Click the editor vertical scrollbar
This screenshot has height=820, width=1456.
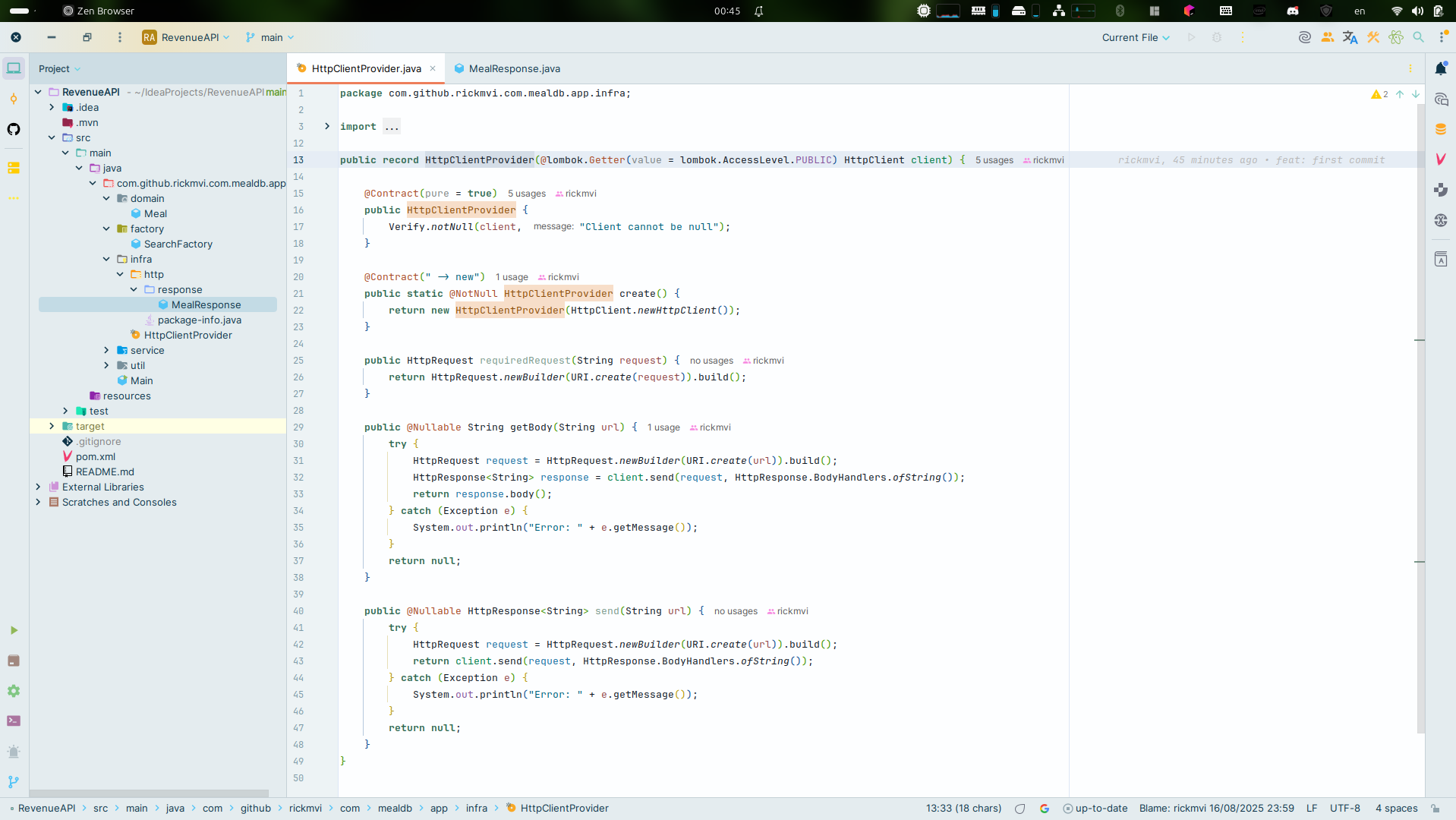click(x=1420, y=418)
